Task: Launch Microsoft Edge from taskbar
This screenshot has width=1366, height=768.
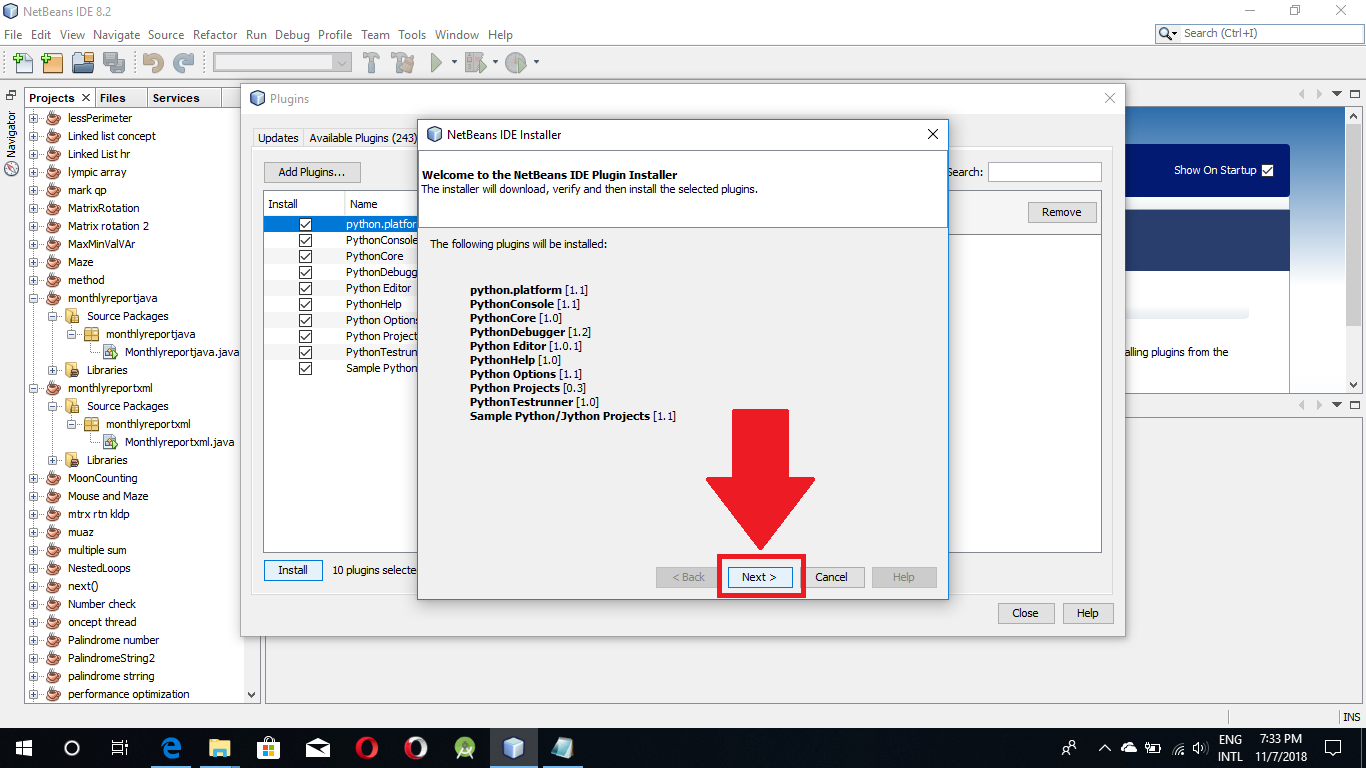Action: pyautogui.click(x=171, y=747)
